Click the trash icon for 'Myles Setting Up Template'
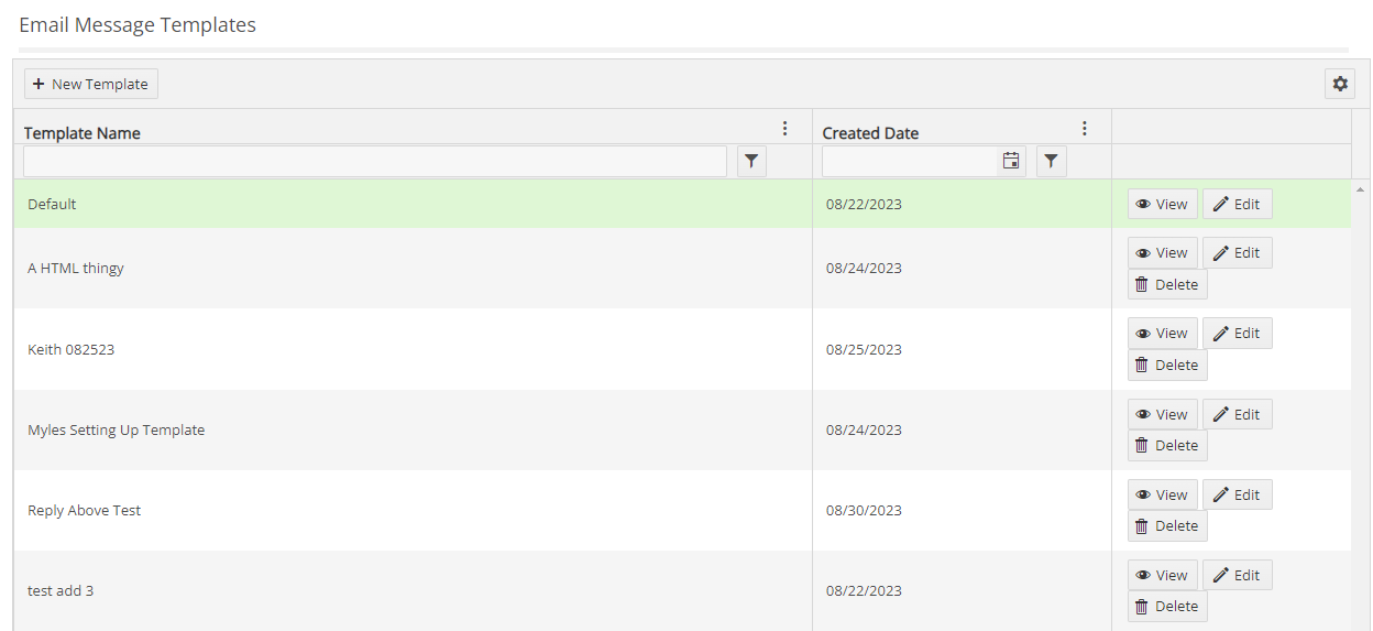The width and height of the screenshot is (1373, 631). (1139, 446)
